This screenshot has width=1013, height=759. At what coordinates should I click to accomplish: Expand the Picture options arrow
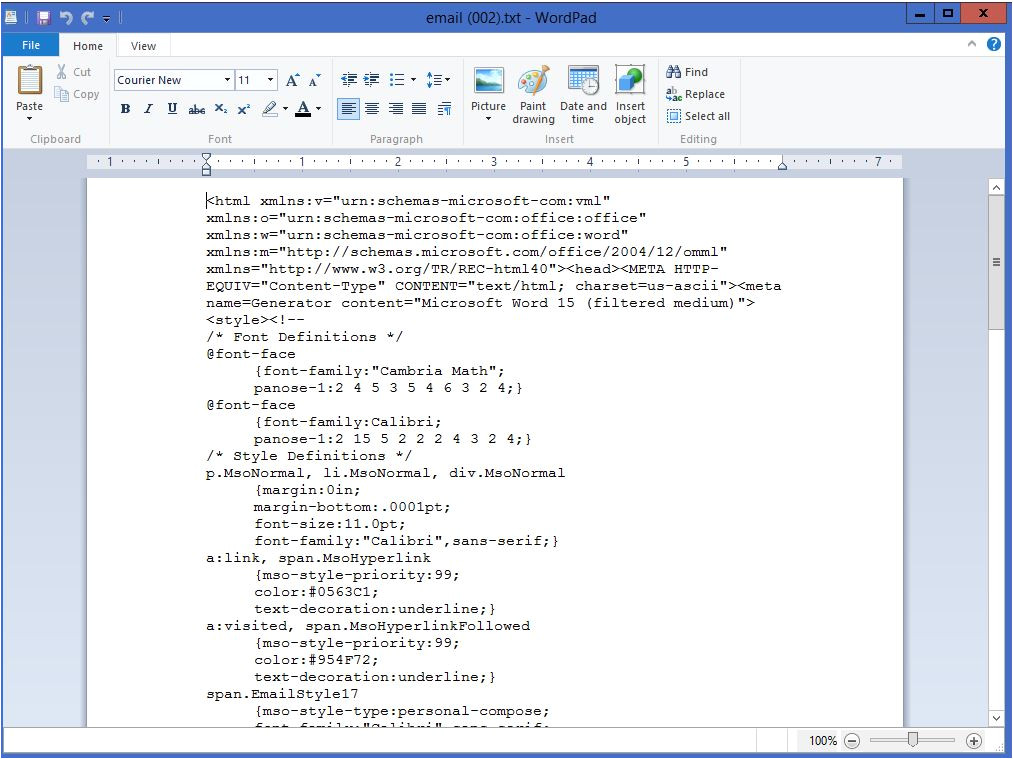(488, 119)
